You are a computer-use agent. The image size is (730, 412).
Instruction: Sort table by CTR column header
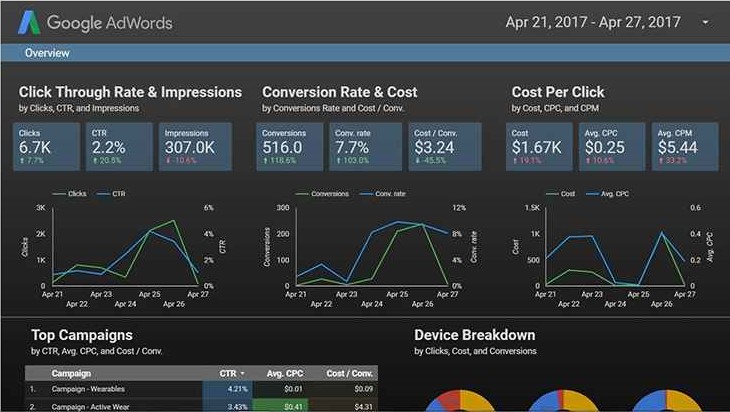[228, 372]
